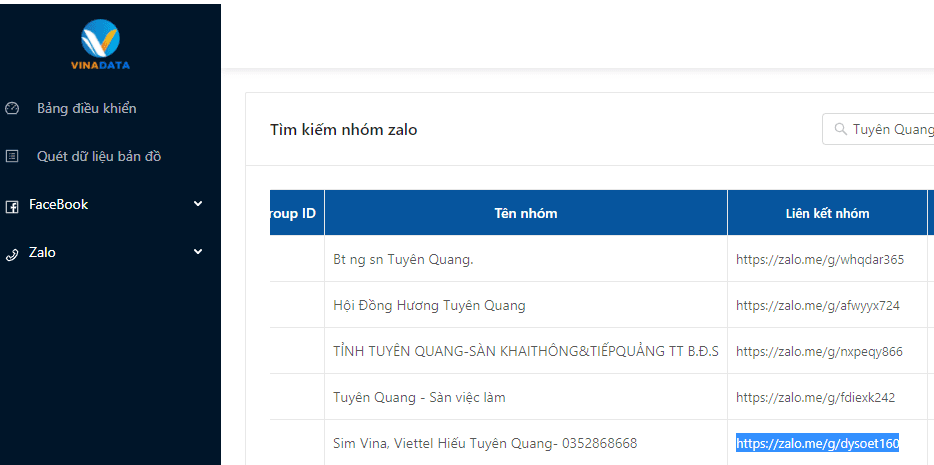
Task: Click the Facebook logo icon in sidebar
Action: [x=12, y=205]
